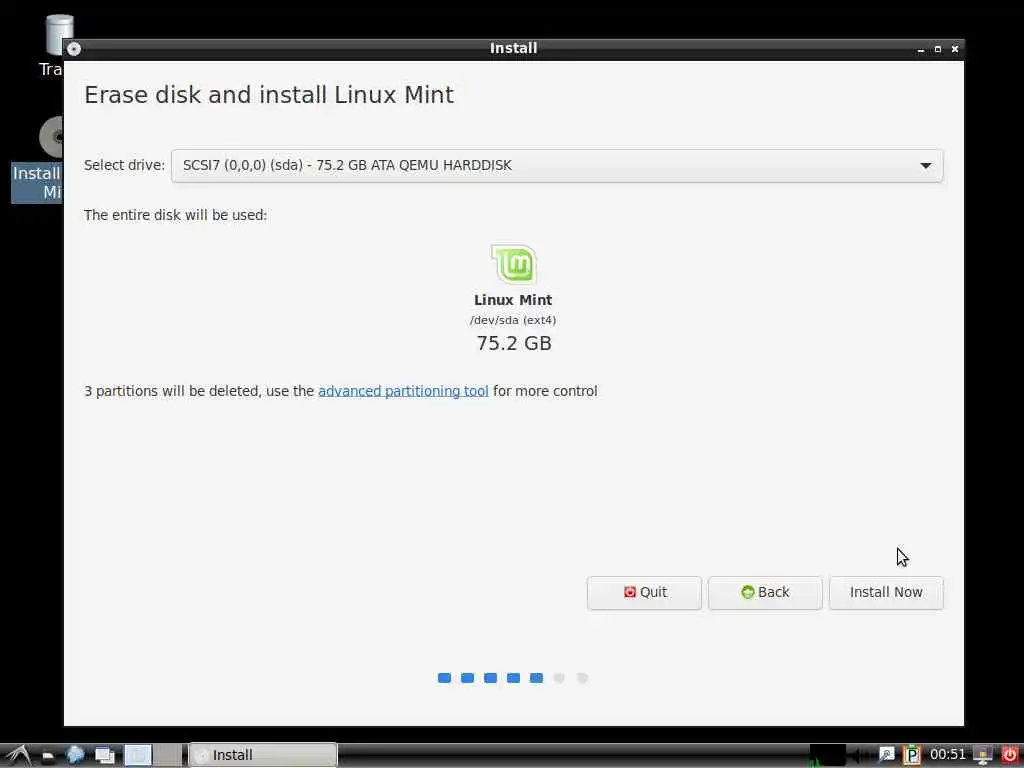The image size is (1024, 768).
Task: Switch to the first workspace in pager
Action: [138, 755]
